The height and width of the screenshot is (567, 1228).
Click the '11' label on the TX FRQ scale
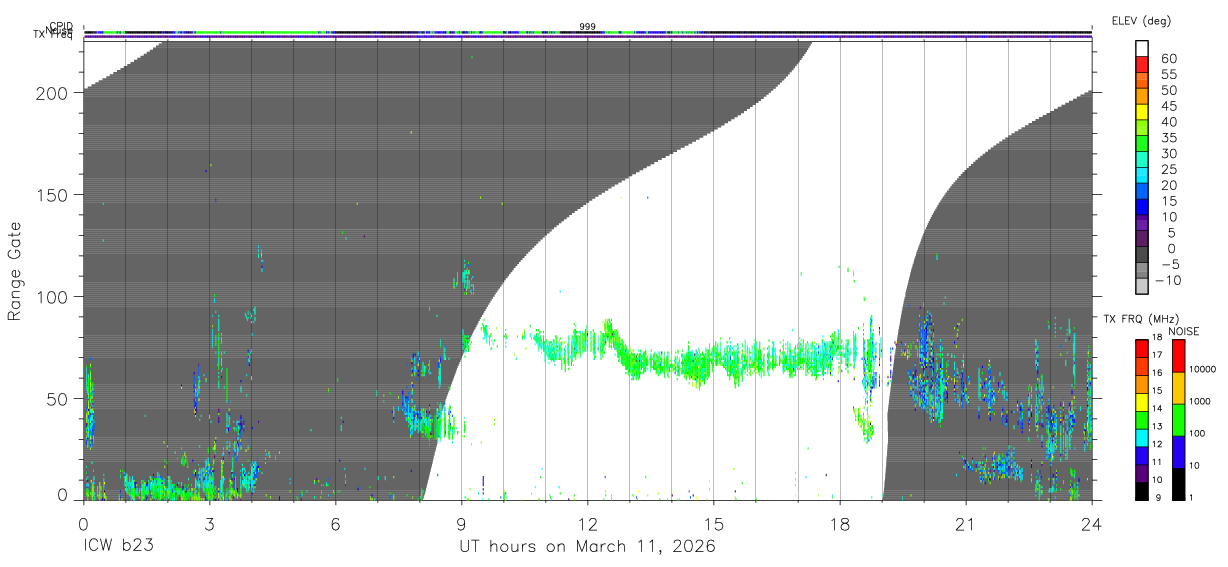(1156, 462)
